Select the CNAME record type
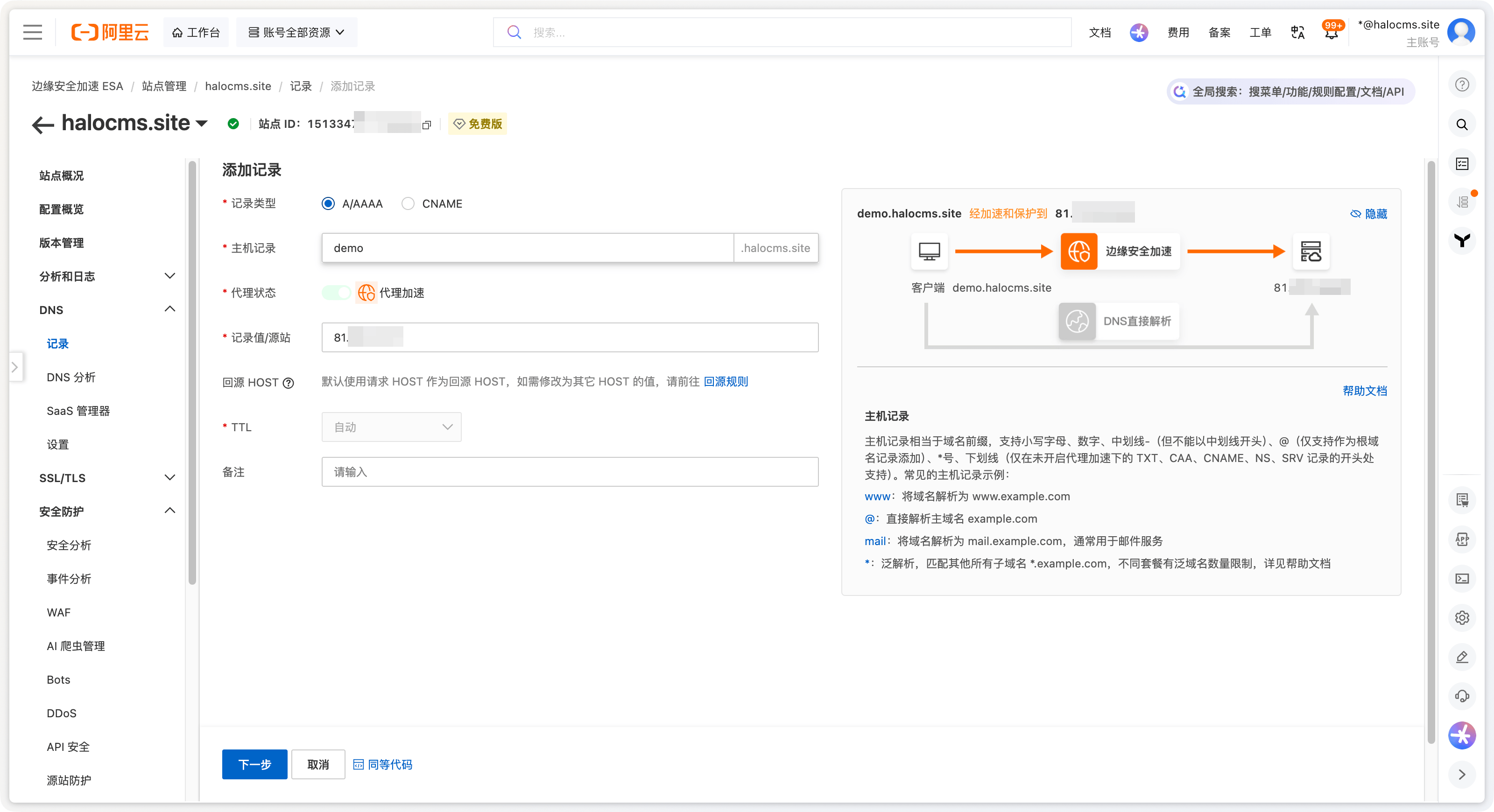 [409, 203]
